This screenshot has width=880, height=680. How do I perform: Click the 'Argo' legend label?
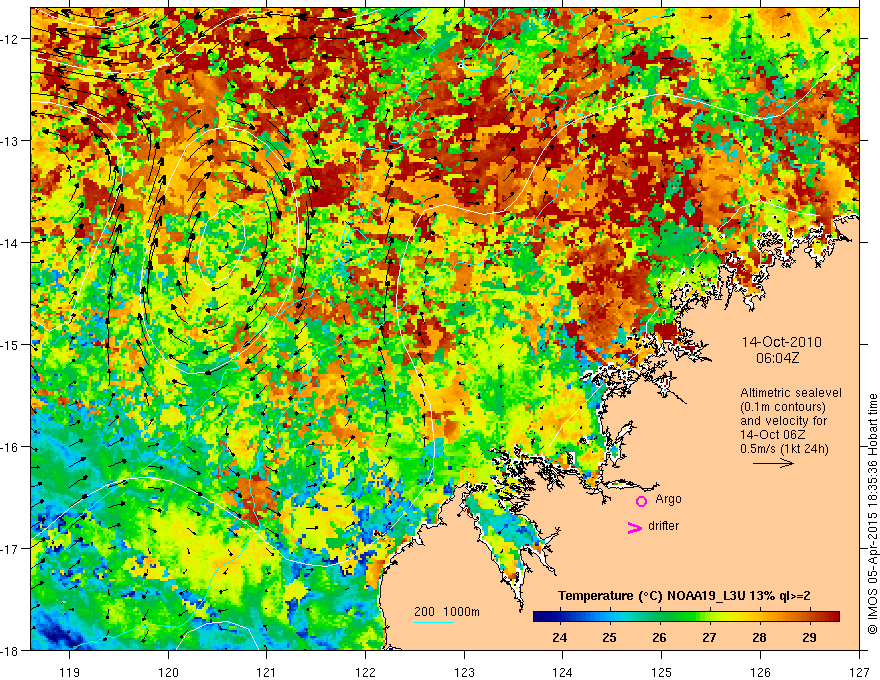coord(668,499)
